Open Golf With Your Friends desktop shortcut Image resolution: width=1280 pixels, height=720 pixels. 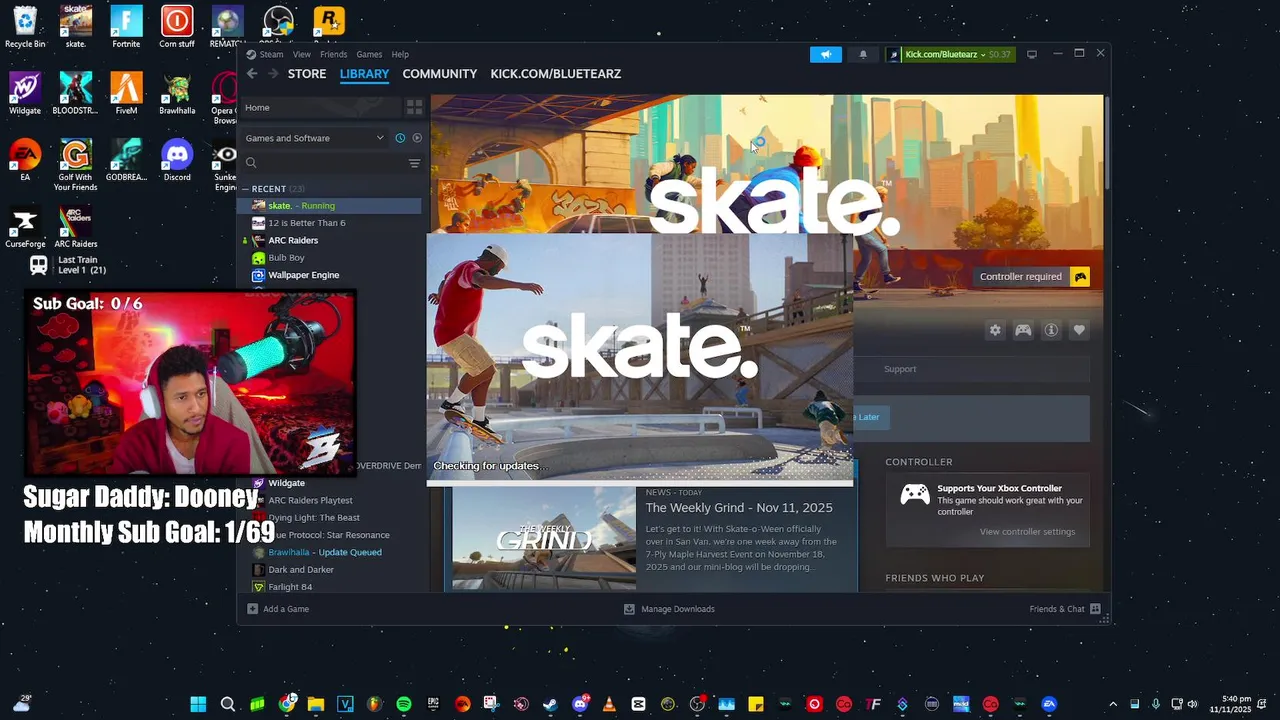[x=76, y=164]
